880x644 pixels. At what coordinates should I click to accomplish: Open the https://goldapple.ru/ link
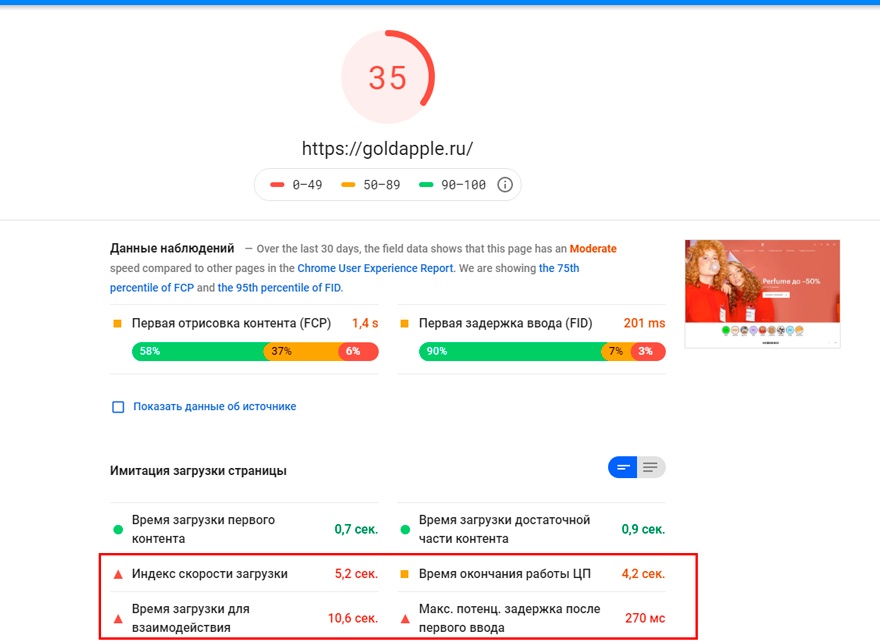click(387, 148)
